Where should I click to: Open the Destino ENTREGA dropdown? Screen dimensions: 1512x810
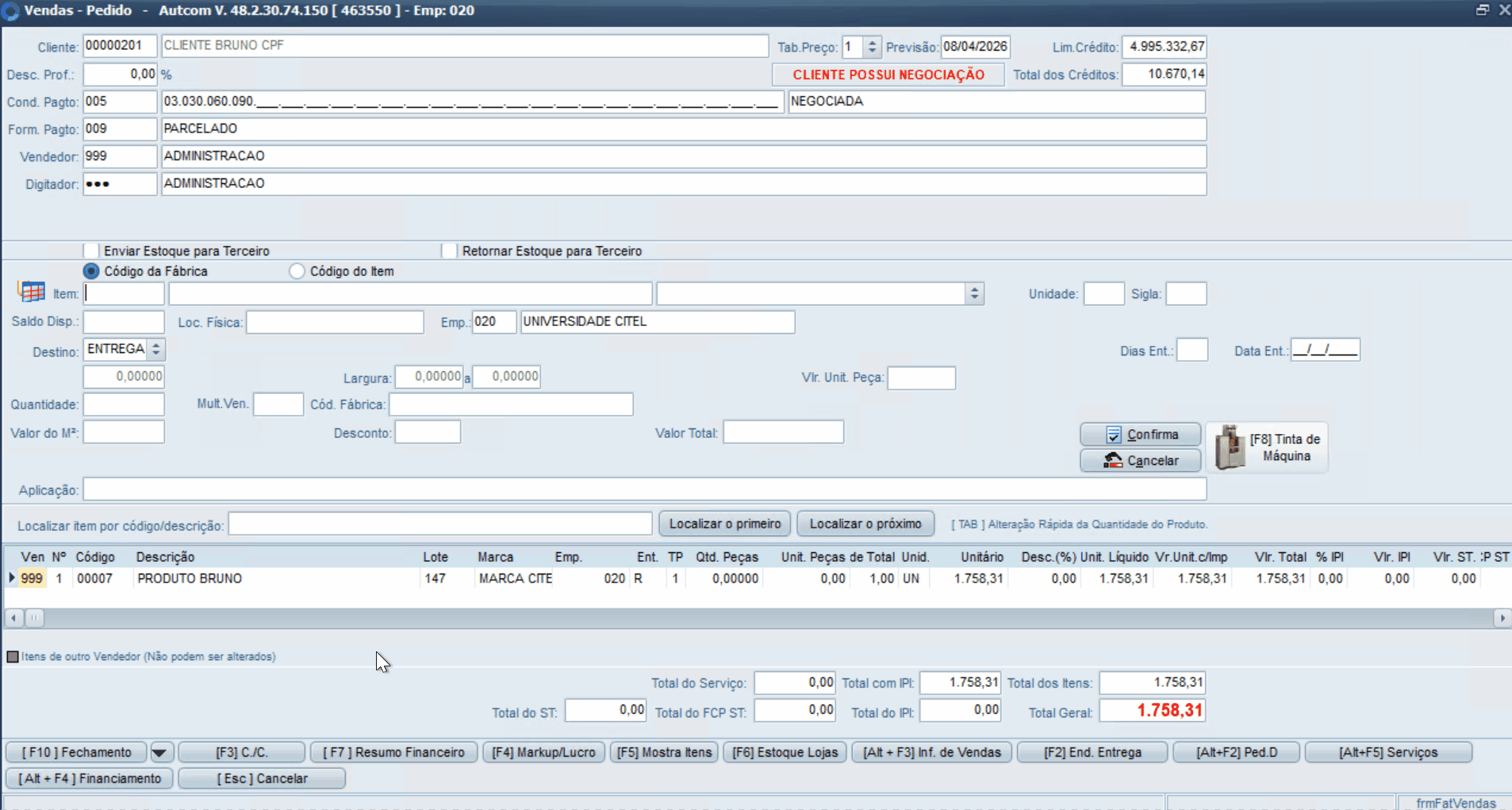coord(156,349)
